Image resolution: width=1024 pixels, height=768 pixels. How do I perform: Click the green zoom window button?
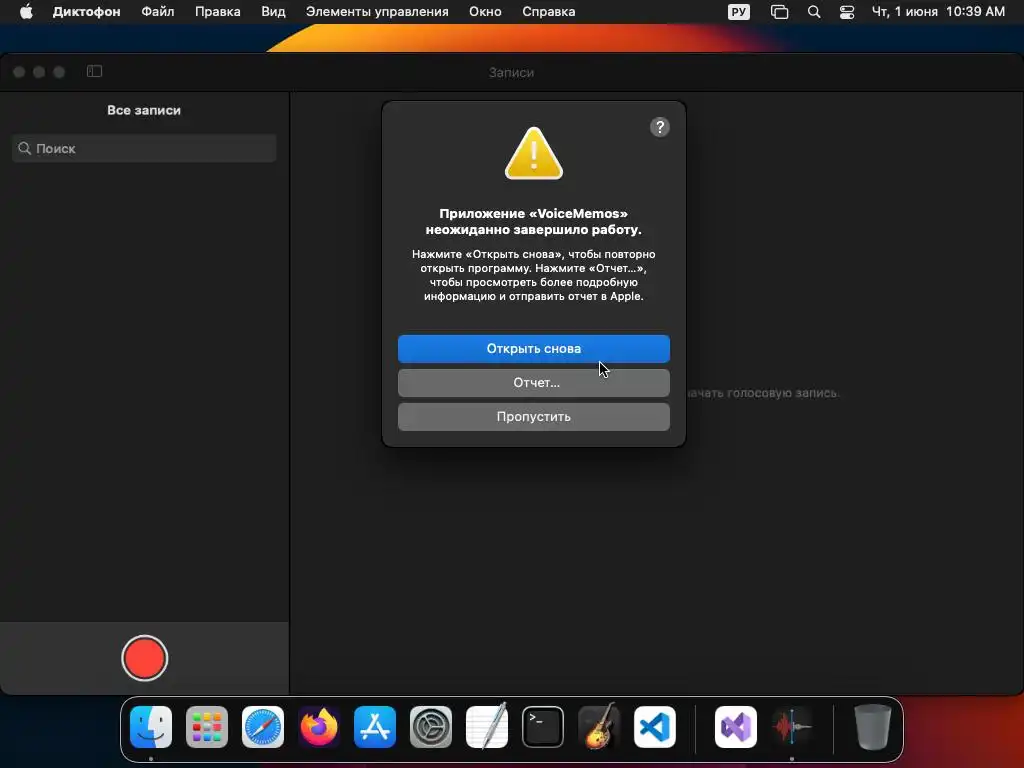pos(59,72)
